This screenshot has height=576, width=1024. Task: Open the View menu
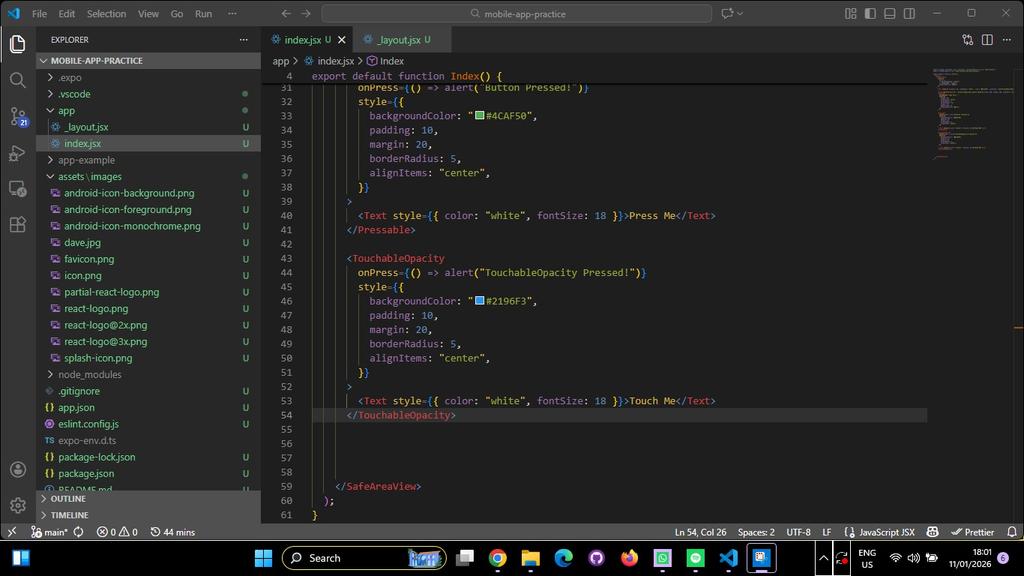[148, 14]
